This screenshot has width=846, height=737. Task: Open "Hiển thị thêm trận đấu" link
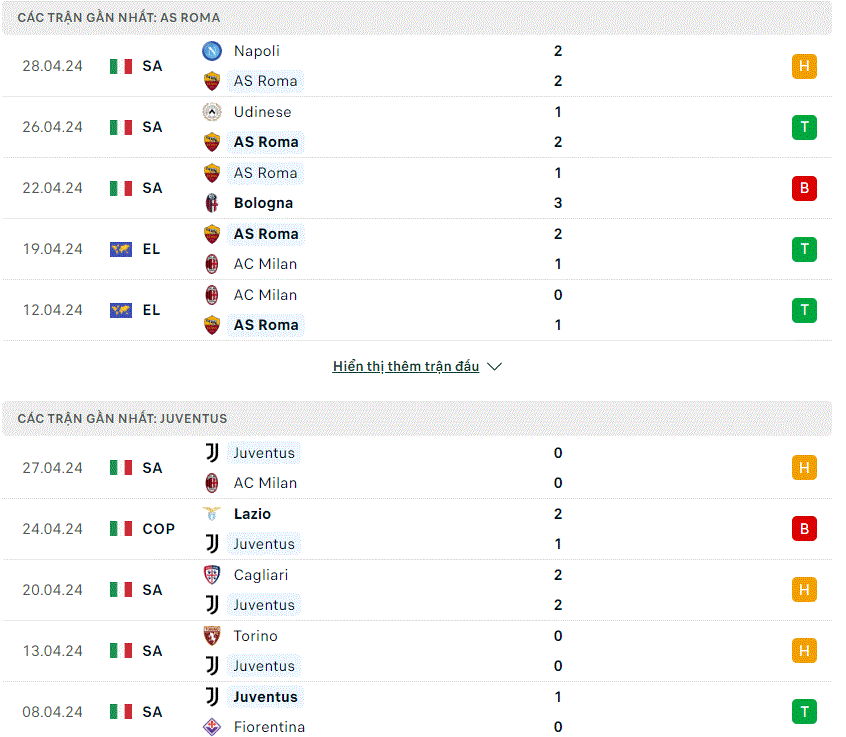click(x=406, y=367)
